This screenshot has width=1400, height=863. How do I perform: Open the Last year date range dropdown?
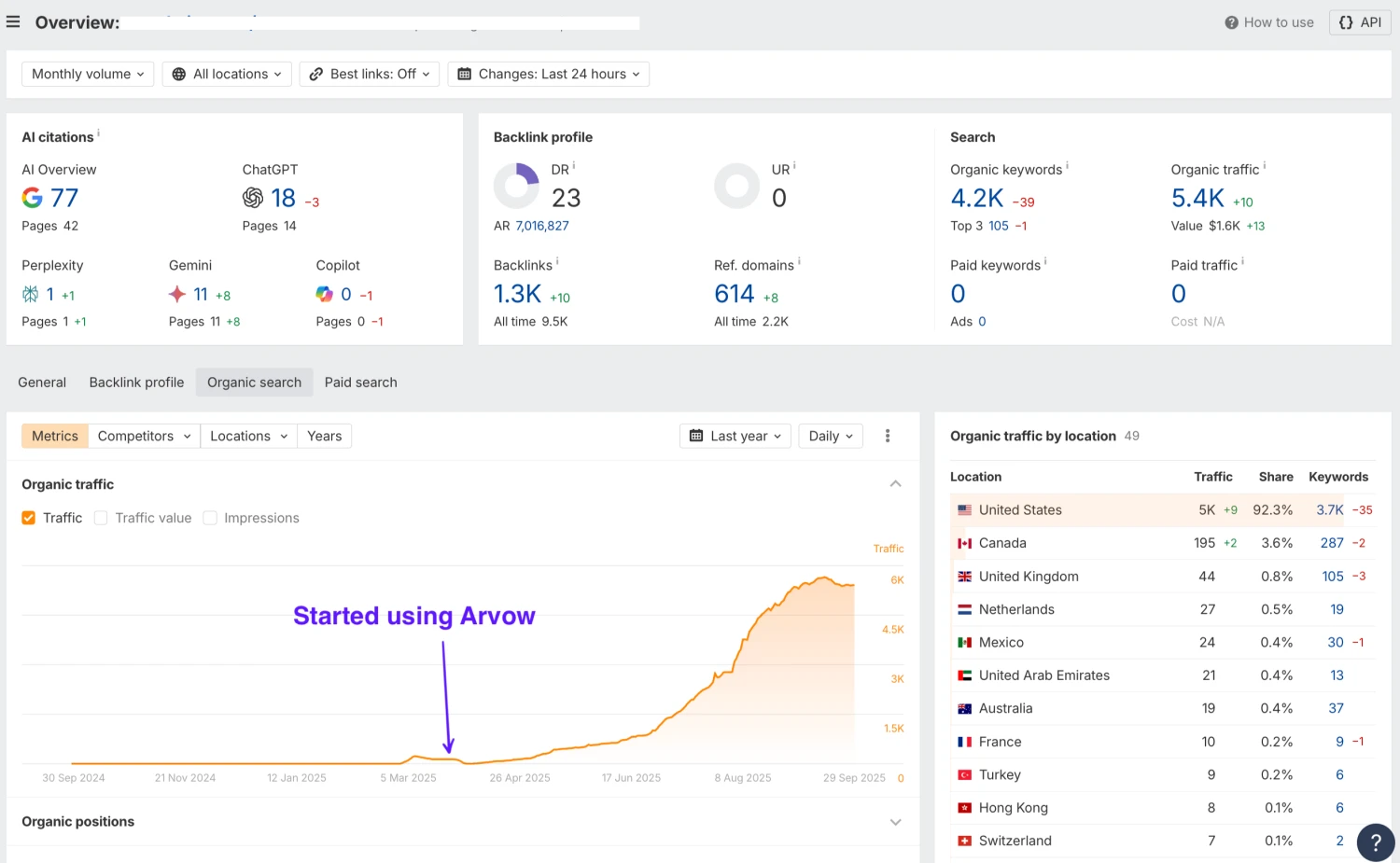735,436
